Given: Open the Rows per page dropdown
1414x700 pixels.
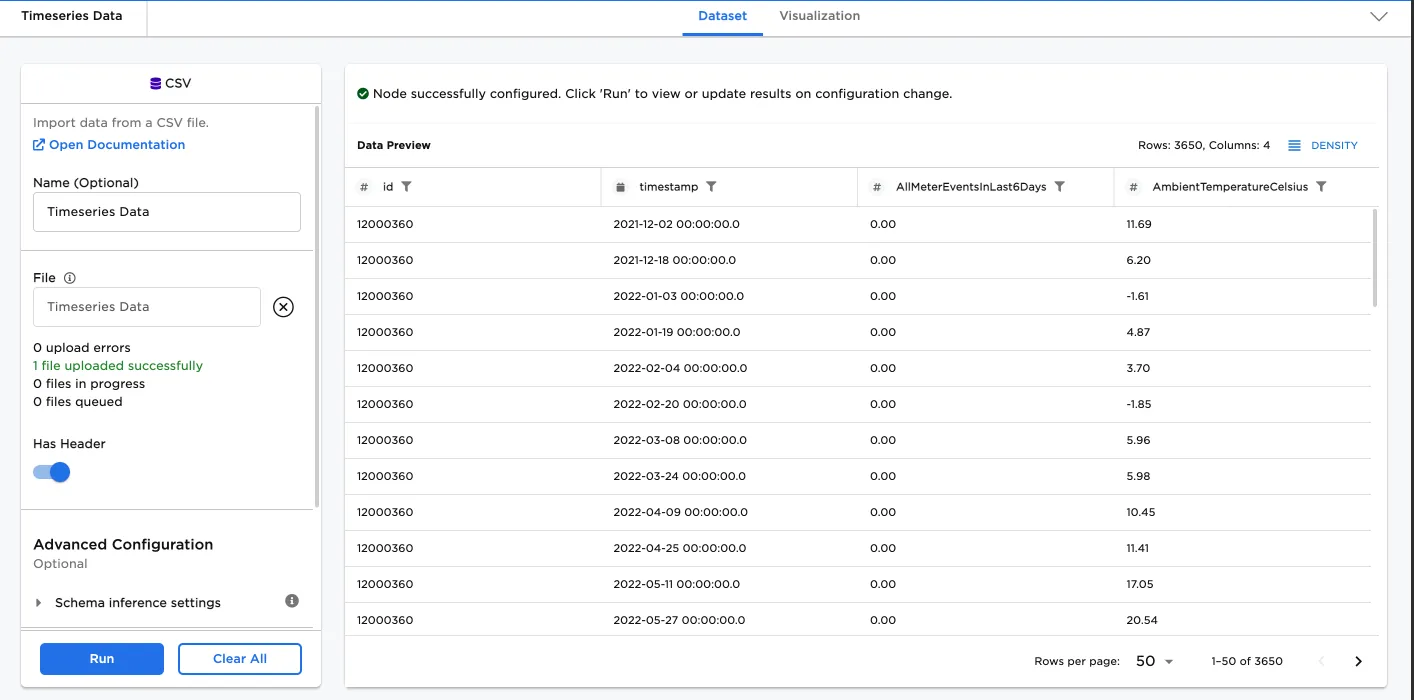Looking at the screenshot, I should pos(1154,661).
